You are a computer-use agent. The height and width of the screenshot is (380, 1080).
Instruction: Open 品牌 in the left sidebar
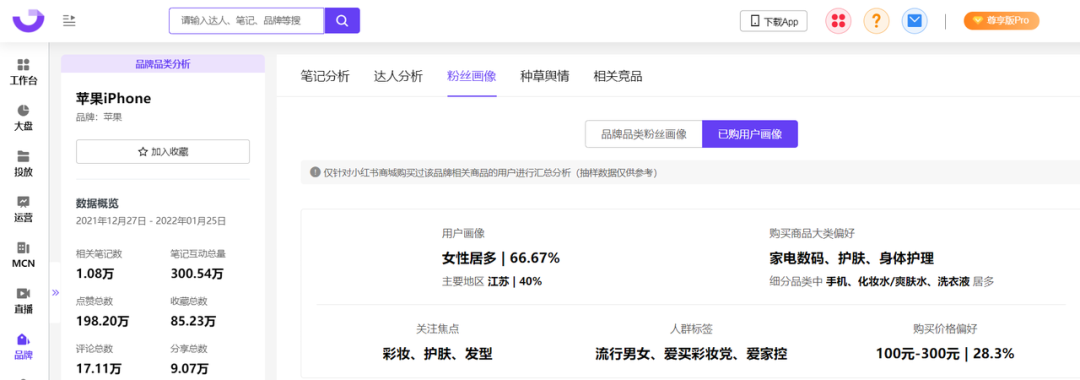(23, 347)
